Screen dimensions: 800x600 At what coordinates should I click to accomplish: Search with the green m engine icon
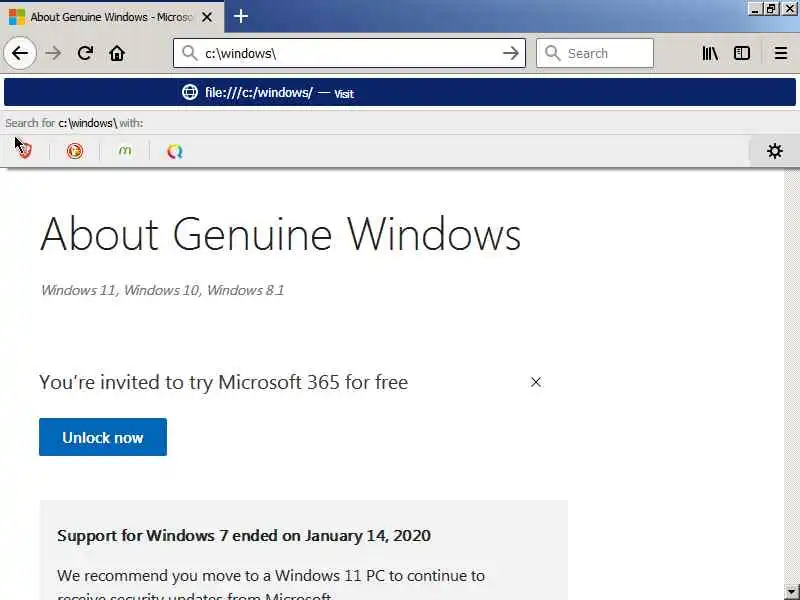coord(125,151)
